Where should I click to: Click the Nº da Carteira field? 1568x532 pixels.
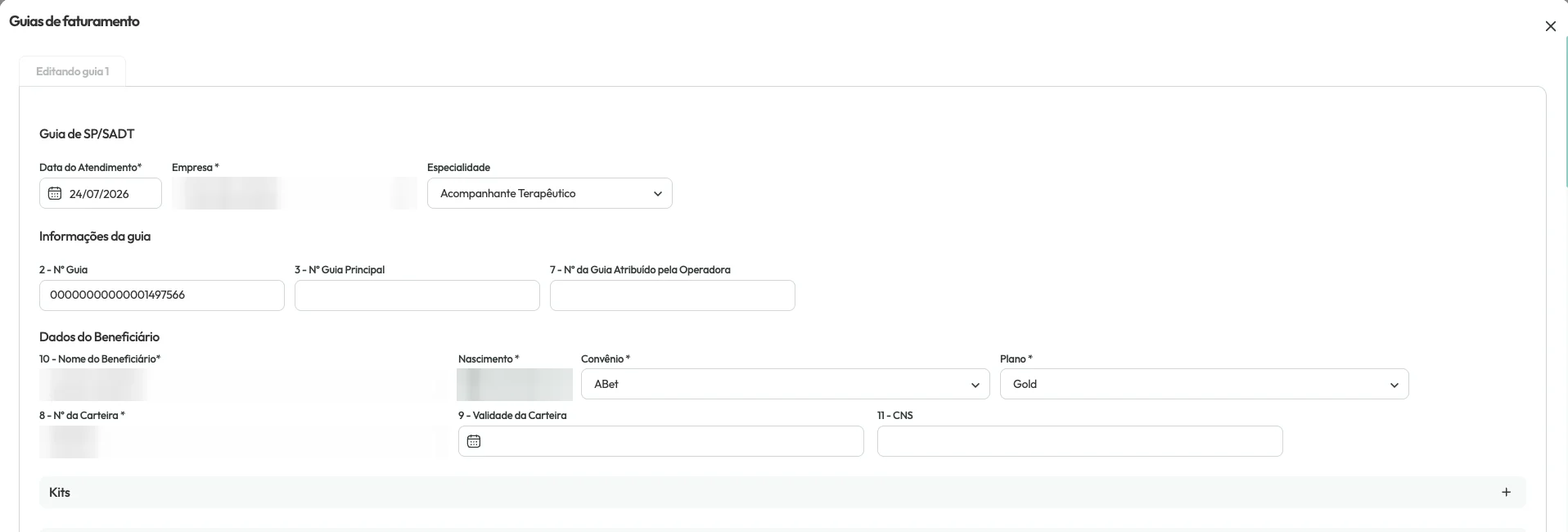[244, 442]
